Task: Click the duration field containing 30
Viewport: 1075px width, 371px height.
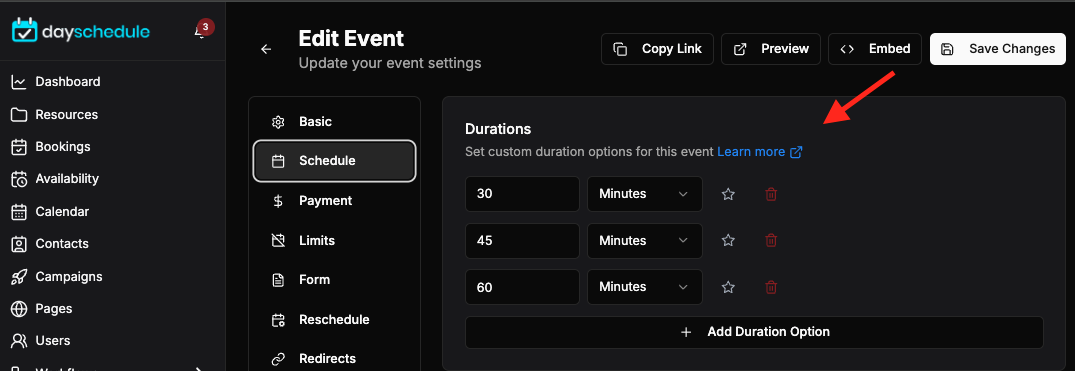Action: pos(522,194)
